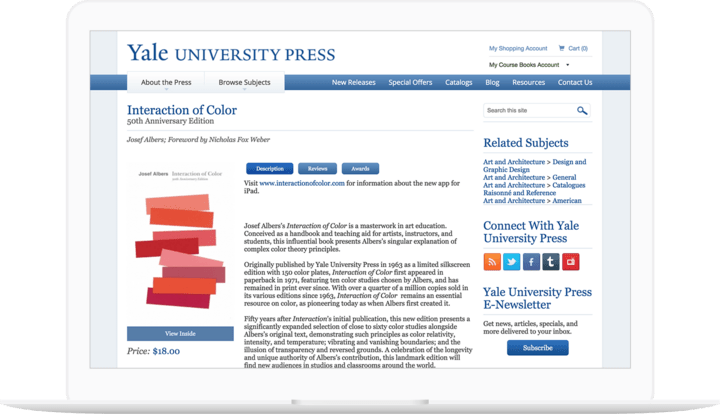This screenshot has width=720, height=414.
Task: Click the $18.00 price text
Action: pyautogui.click(x=166, y=351)
